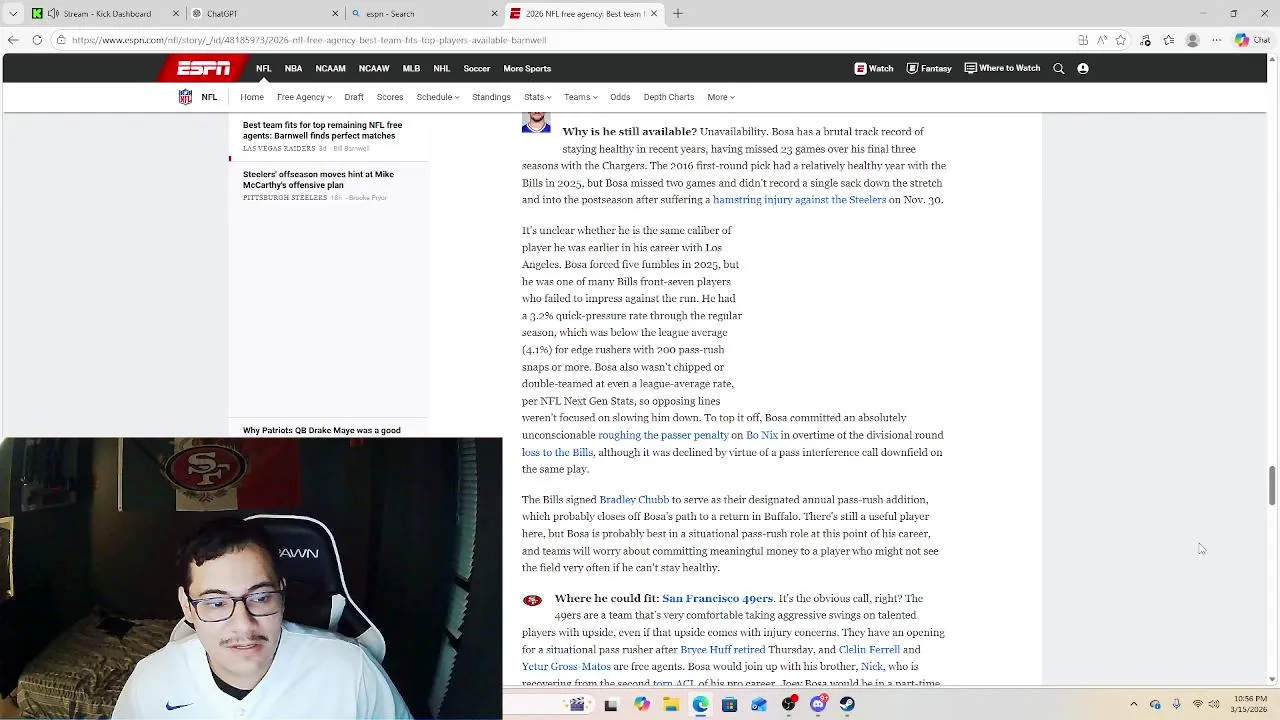Select NBA in the top sports bar
This screenshot has height=720, width=1280.
(x=293, y=68)
